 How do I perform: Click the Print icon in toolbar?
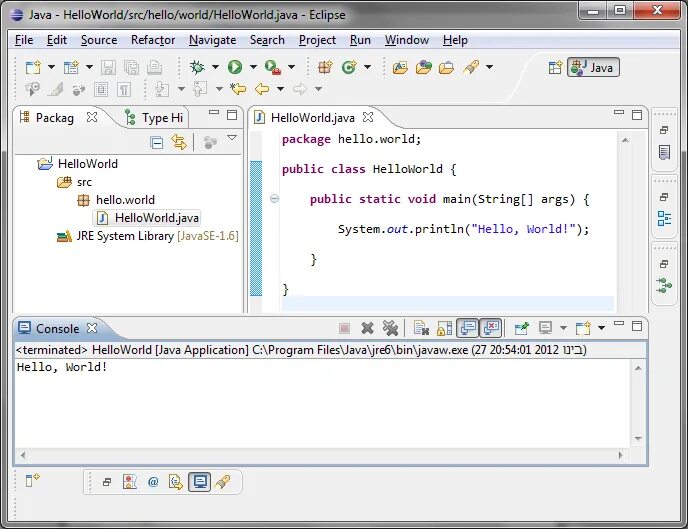(x=154, y=68)
